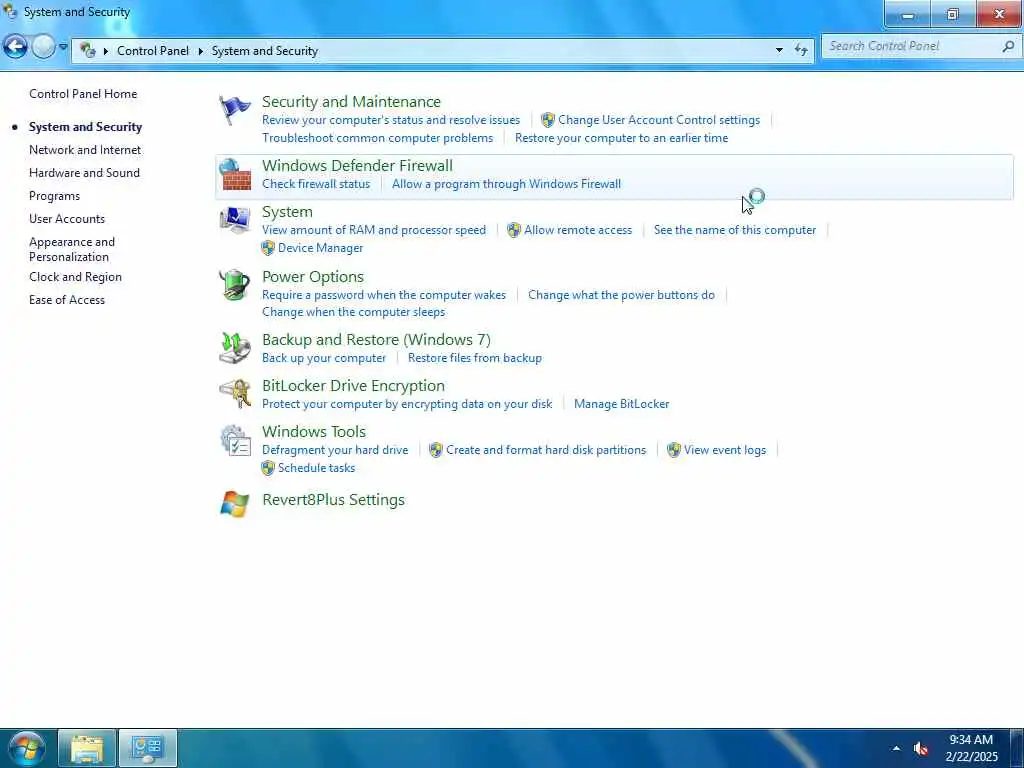Screen dimensions: 1024x768
Task: Select Hardware and Sound category
Action: [84, 173]
